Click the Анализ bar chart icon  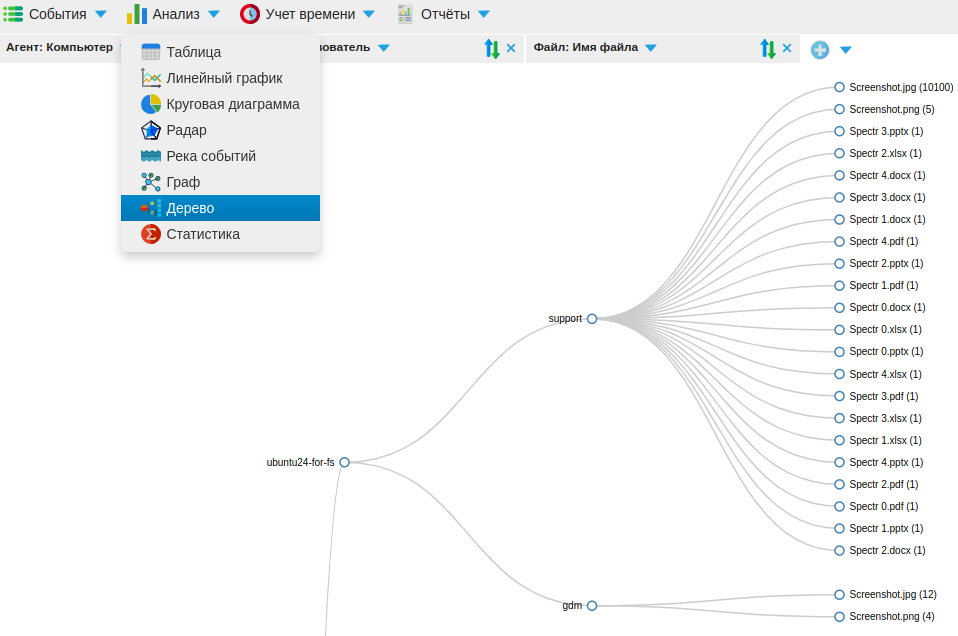point(137,13)
